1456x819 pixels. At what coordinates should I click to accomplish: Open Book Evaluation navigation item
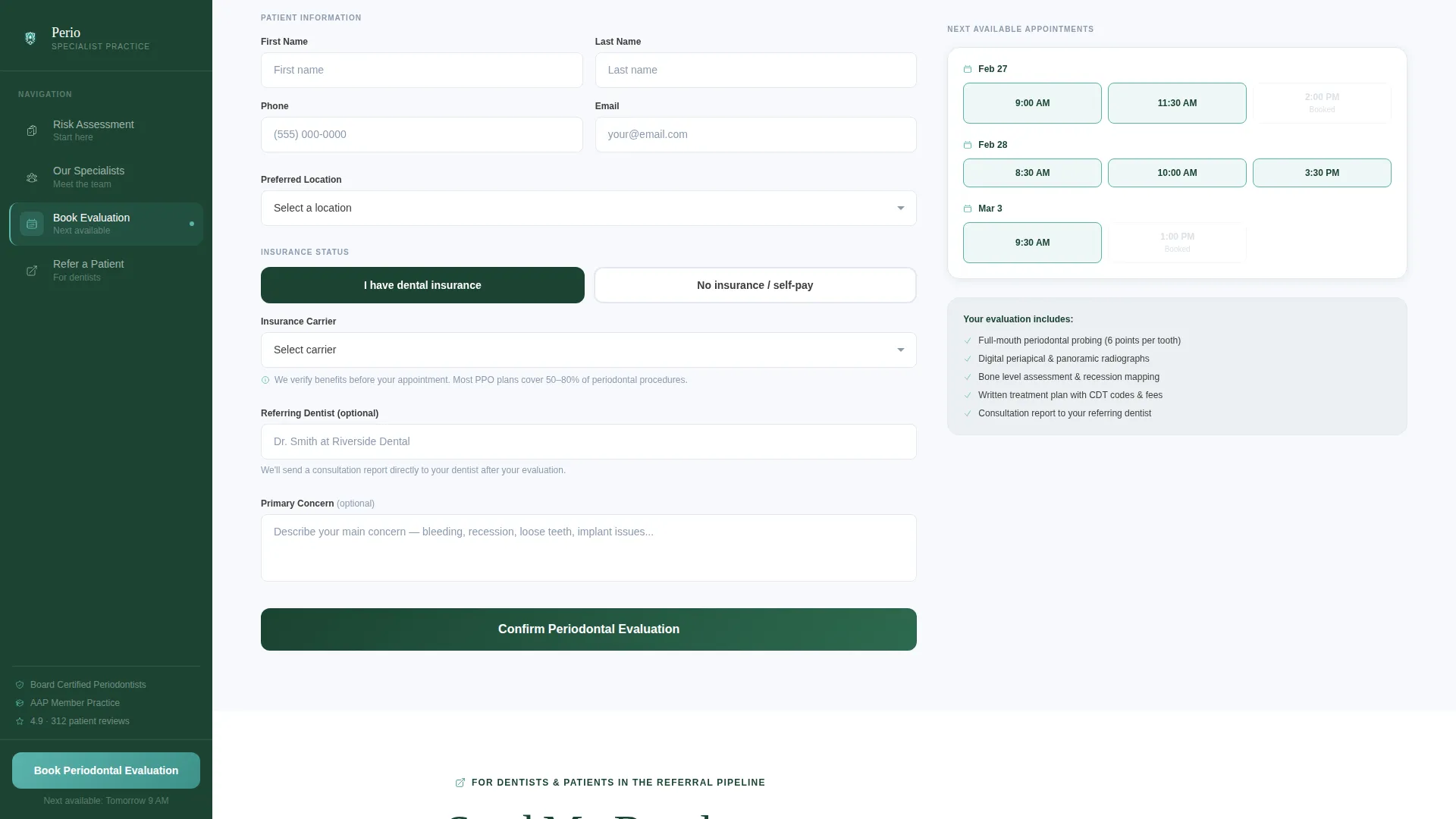point(106,224)
